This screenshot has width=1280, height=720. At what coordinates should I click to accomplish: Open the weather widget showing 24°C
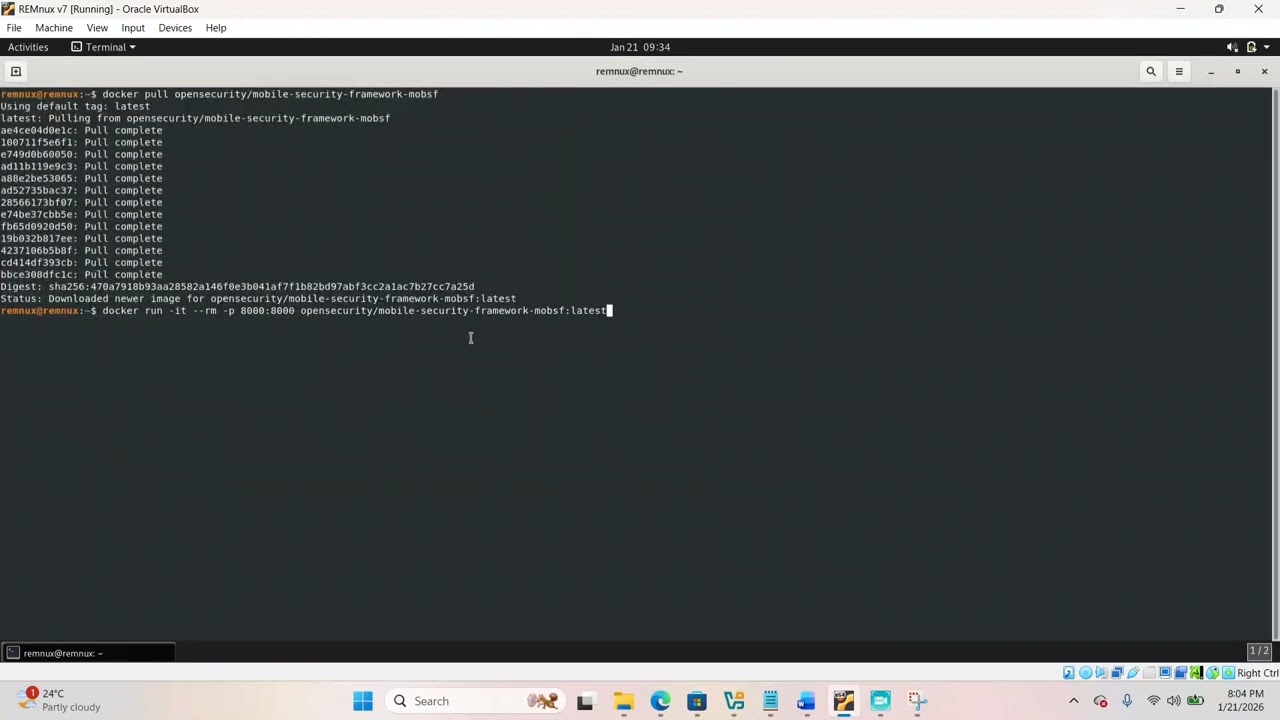60,700
